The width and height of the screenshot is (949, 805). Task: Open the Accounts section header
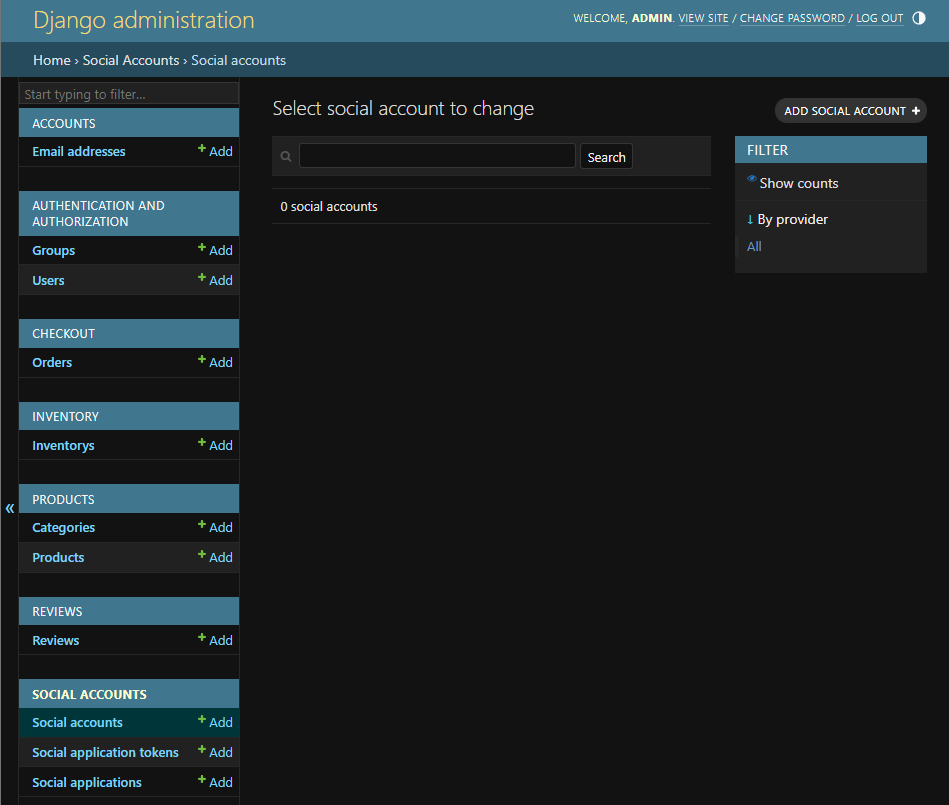pos(64,123)
